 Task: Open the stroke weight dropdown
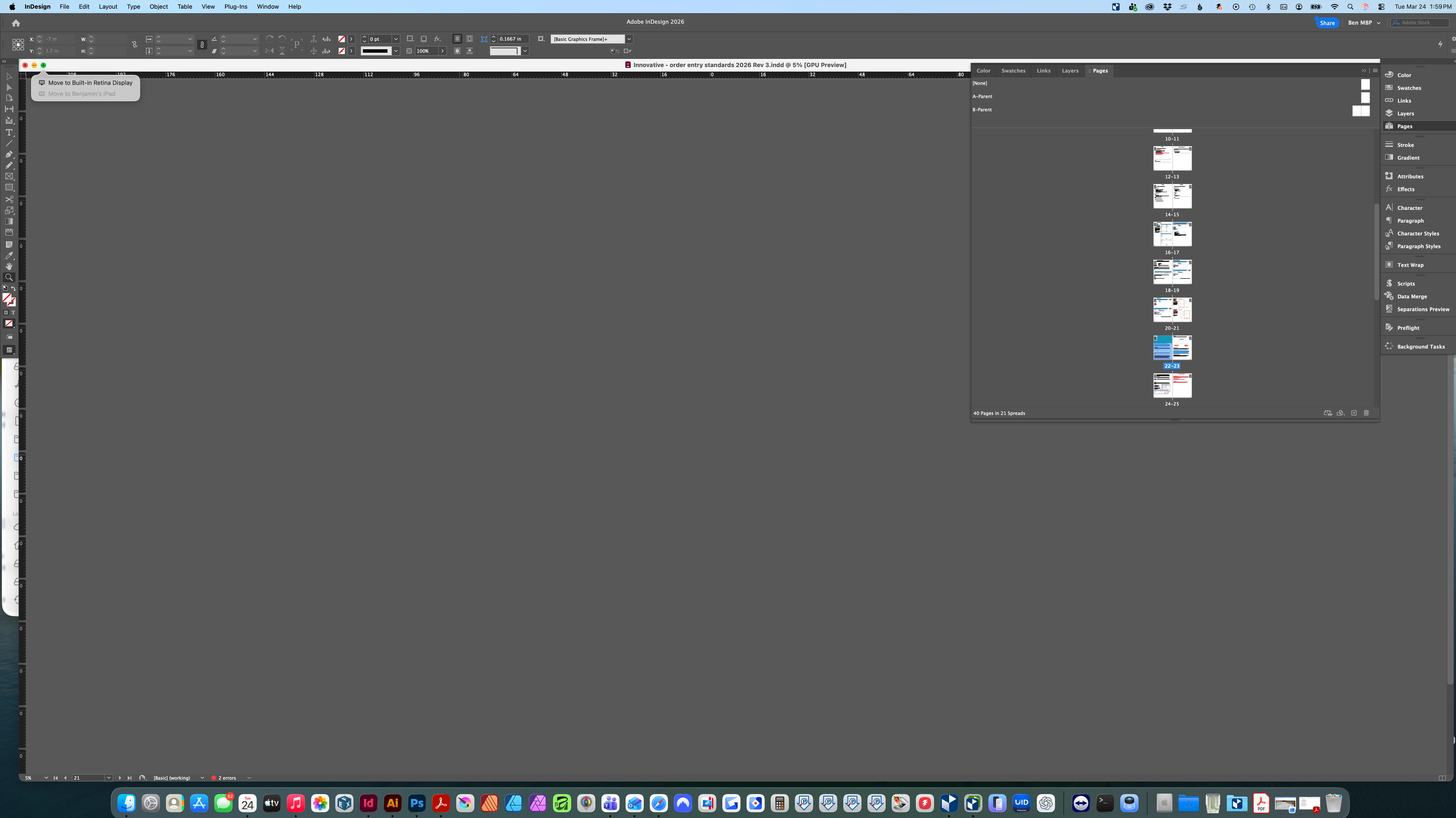396,39
